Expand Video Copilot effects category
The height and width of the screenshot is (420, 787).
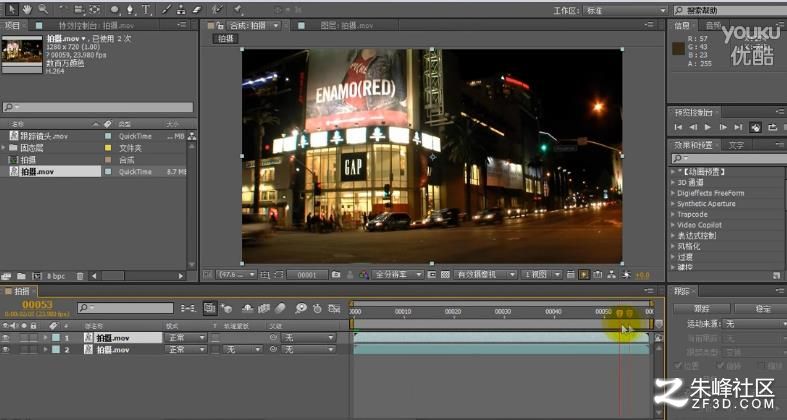pos(673,225)
